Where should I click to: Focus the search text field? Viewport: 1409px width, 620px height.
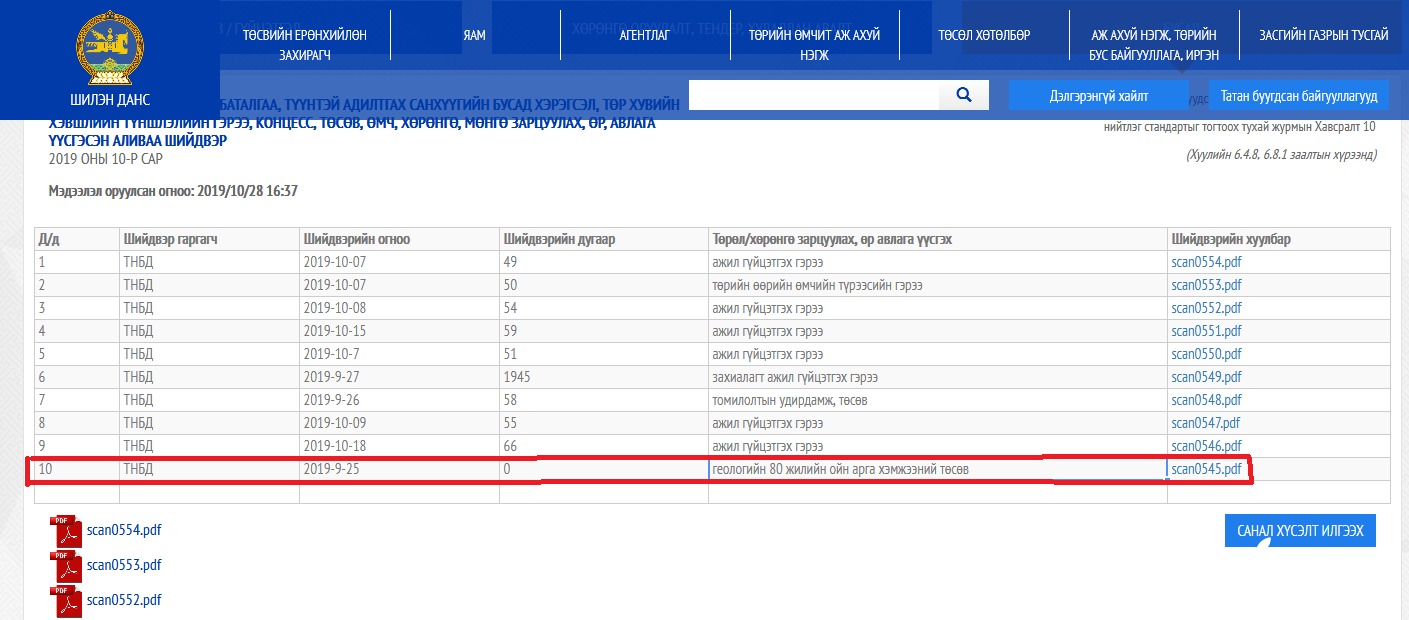click(814, 95)
